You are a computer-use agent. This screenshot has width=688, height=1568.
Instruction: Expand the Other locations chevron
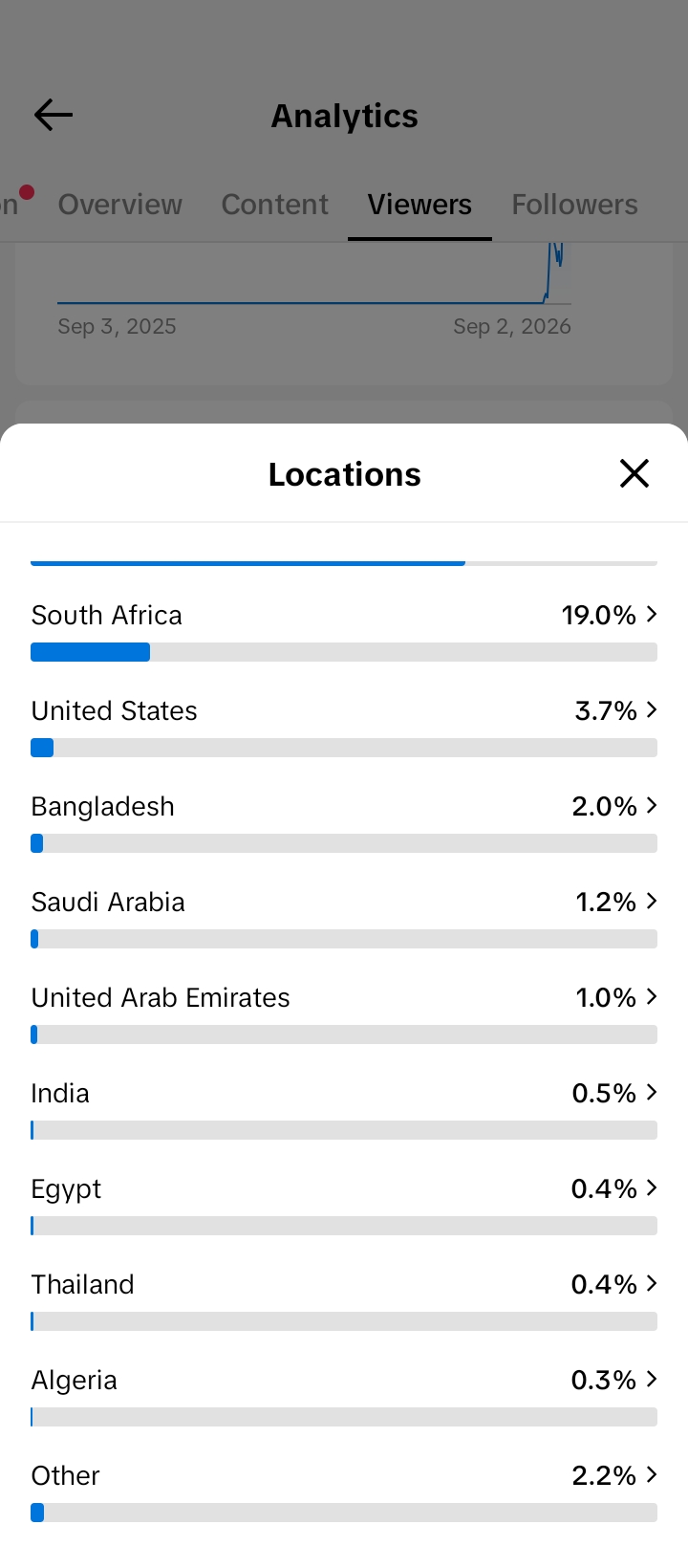point(652,1474)
